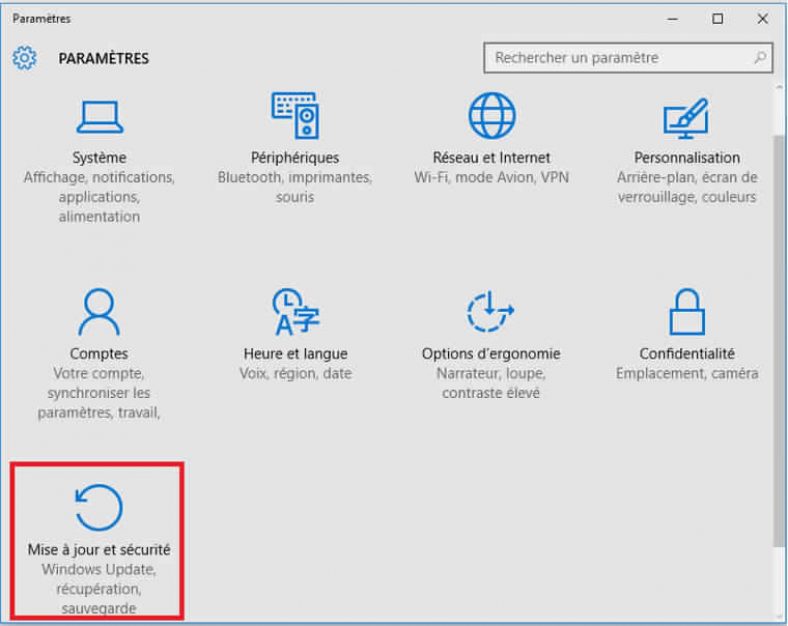
Task: Click the Périphériques label
Action: (295, 157)
